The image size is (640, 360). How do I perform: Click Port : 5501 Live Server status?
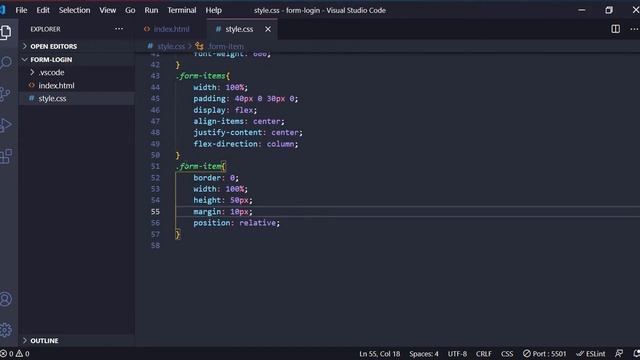pos(544,353)
